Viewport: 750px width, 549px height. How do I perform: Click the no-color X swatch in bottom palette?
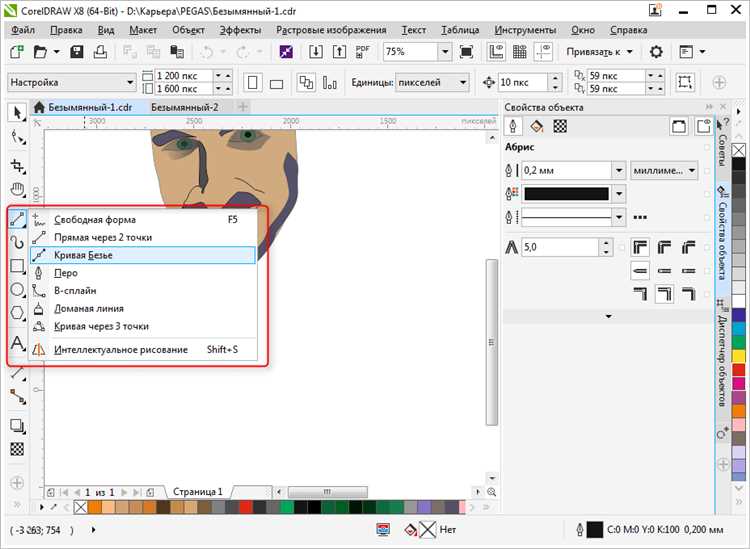(80, 506)
